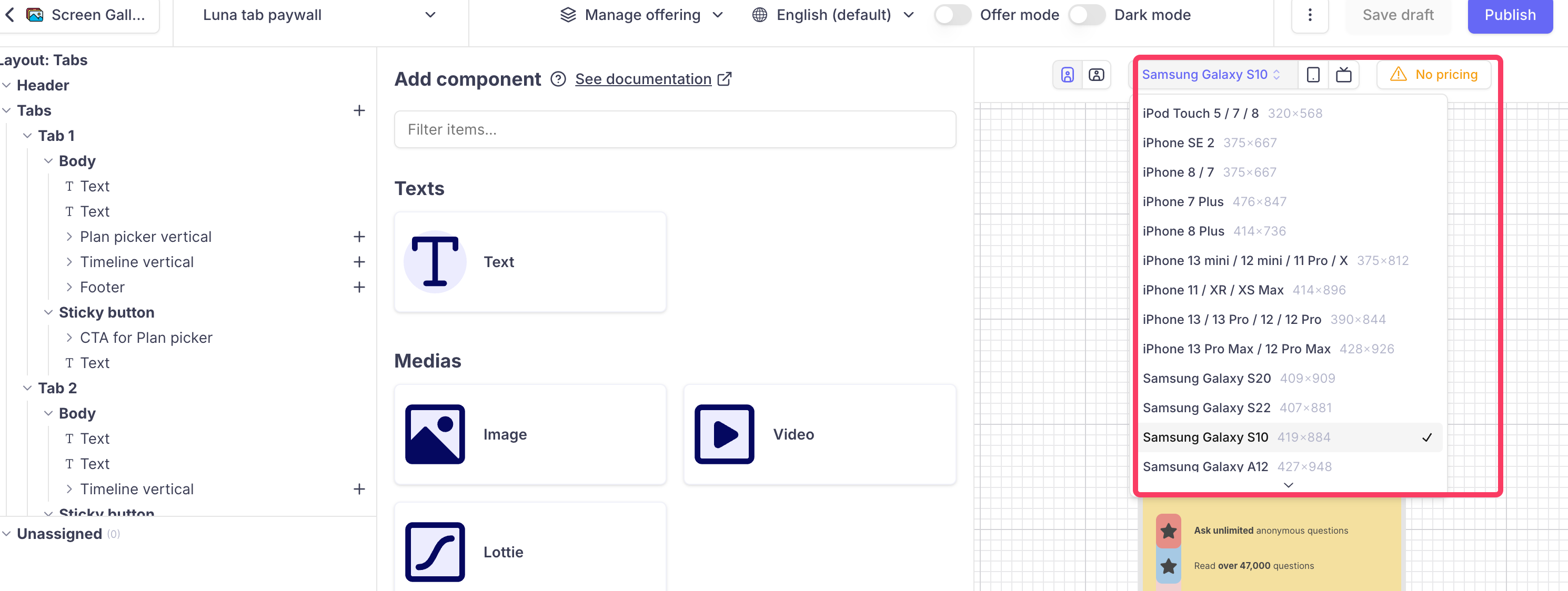Click the back arrow beside Screen Gallery
Viewport: 1568px width, 591px height.
[x=10, y=15]
